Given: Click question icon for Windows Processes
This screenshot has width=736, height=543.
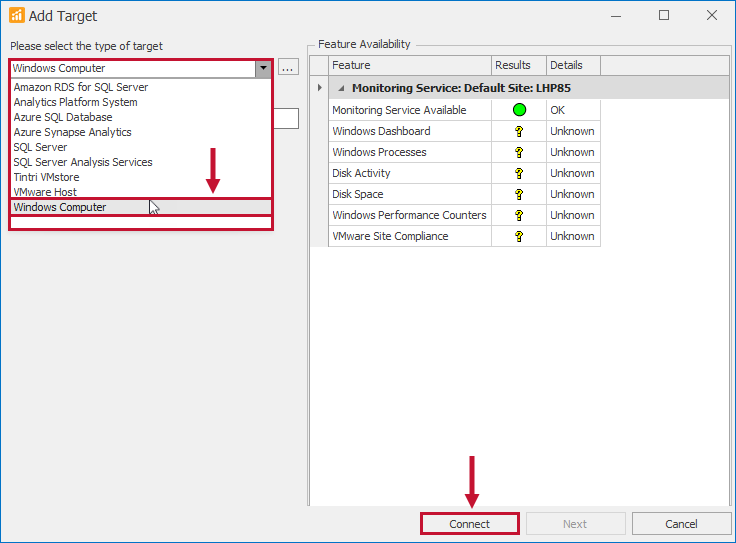Looking at the screenshot, I should 519,153.
